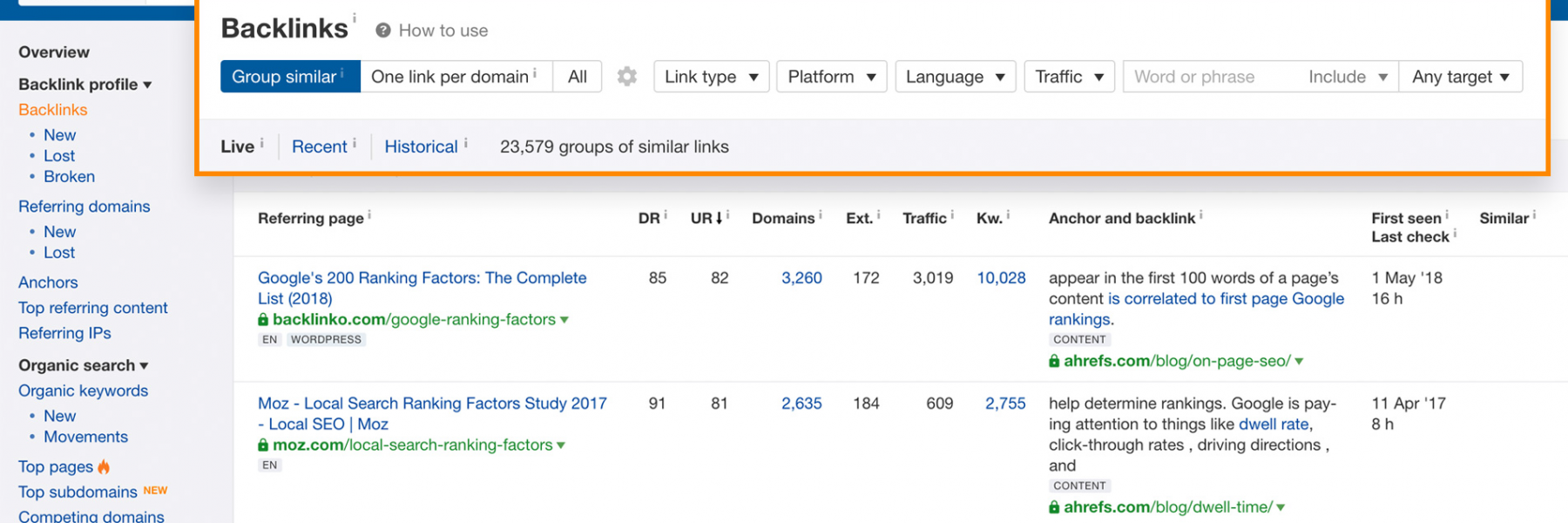This screenshot has width=1568, height=523.
Task: Open the Language filter dropdown
Action: (x=956, y=77)
